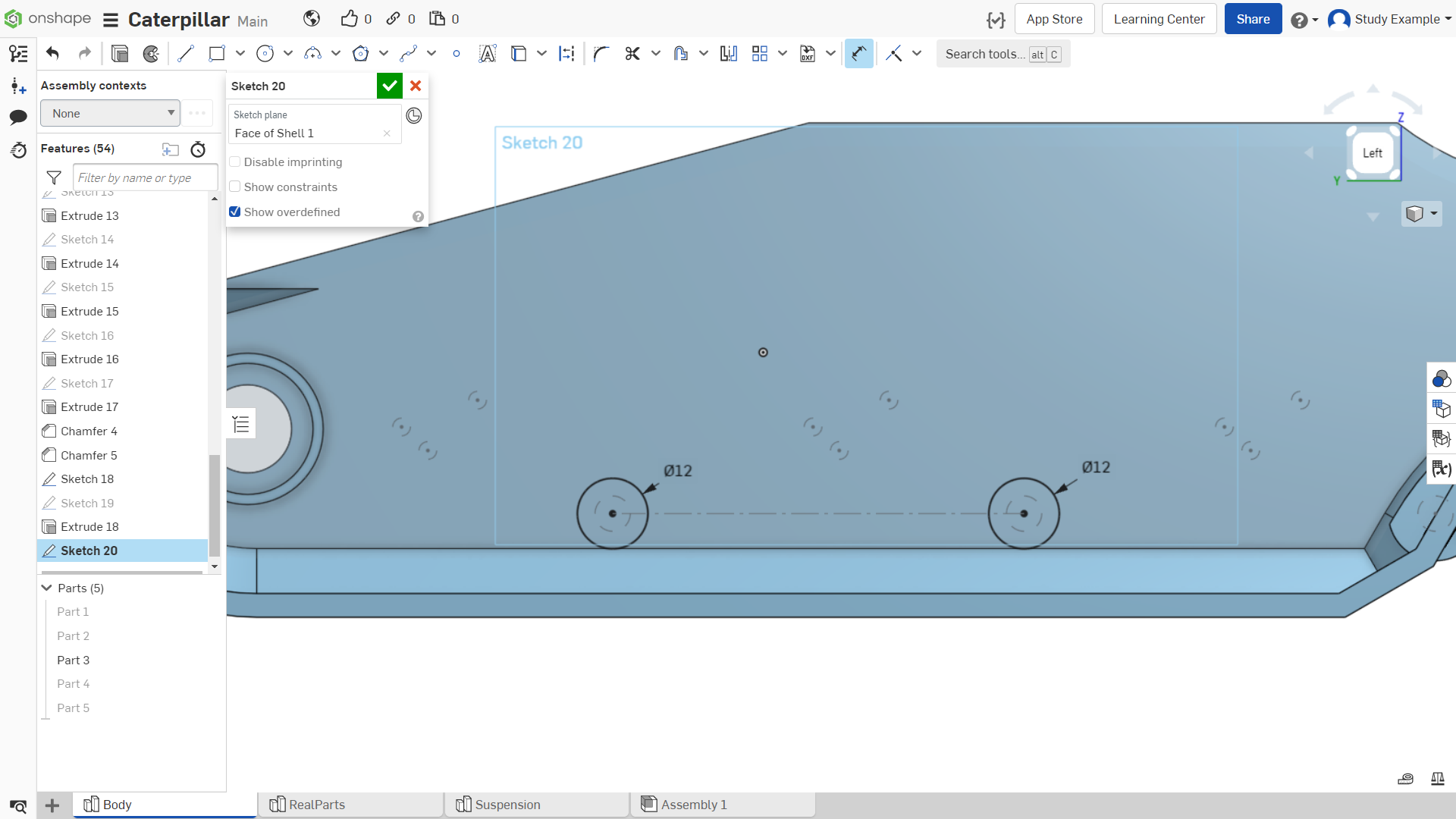Select Part 3 in the parts list
The height and width of the screenshot is (819, 1456).
(74, 661)
